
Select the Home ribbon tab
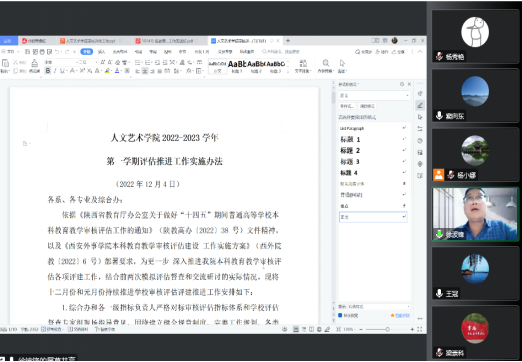(86, 52)
